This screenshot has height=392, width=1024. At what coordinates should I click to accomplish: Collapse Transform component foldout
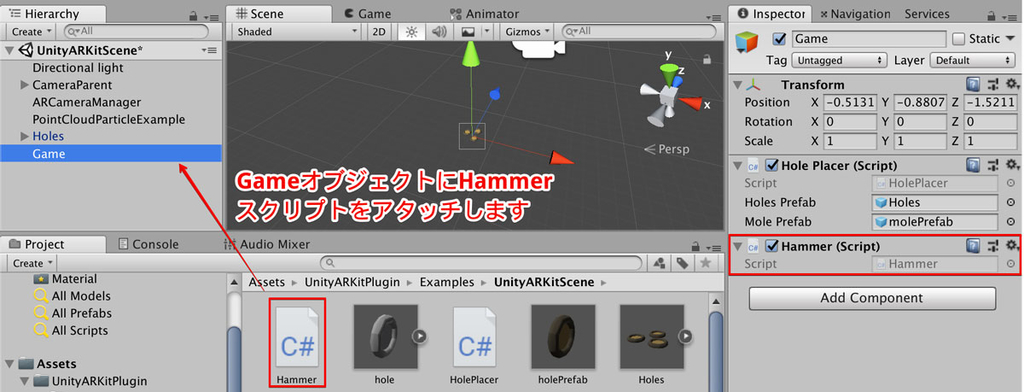click(737, 85)
